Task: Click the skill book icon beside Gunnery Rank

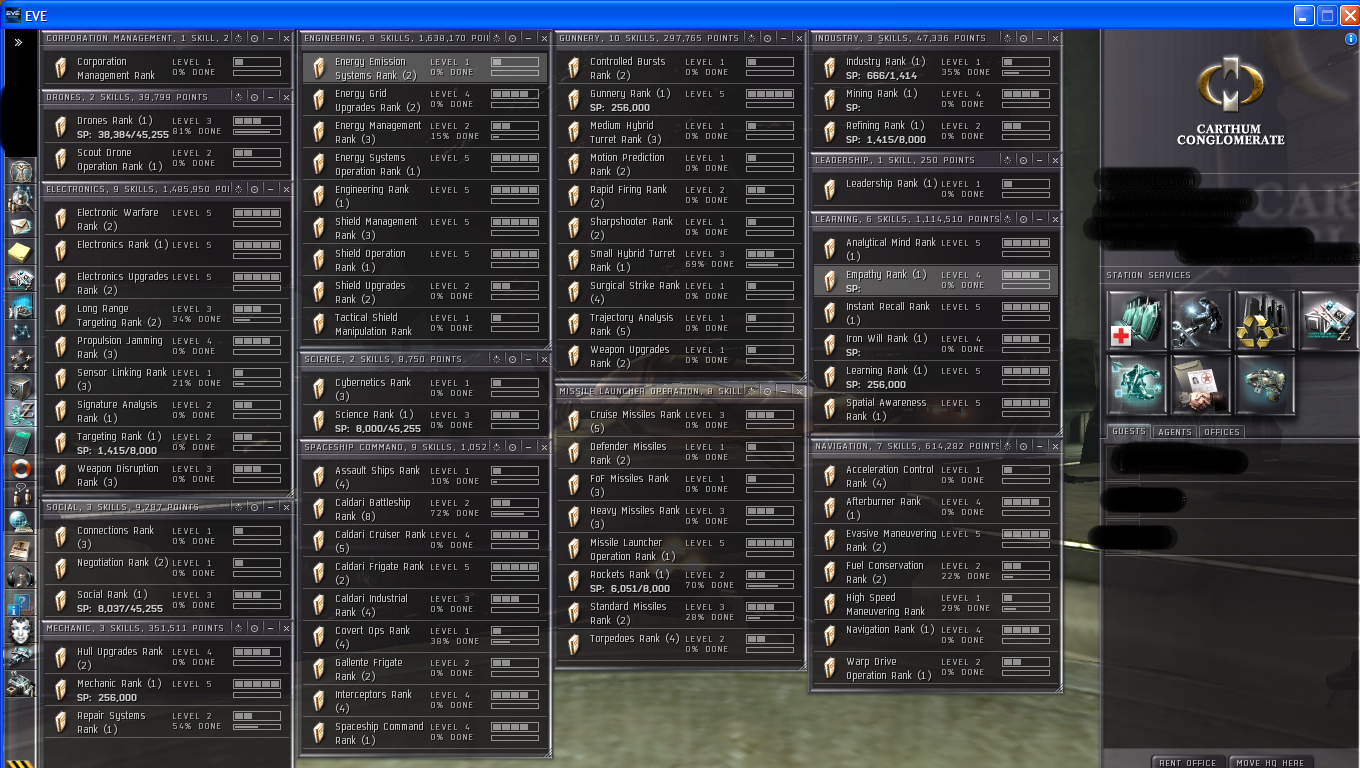Action: [x=573, y=99]
